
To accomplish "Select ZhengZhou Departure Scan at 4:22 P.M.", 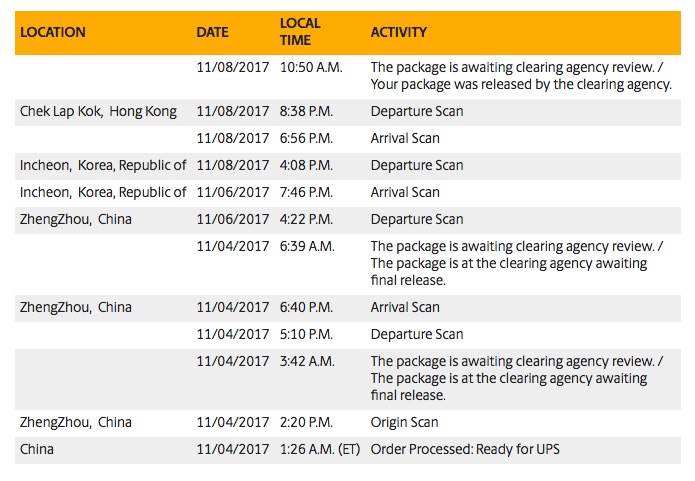I will (417, 219).
